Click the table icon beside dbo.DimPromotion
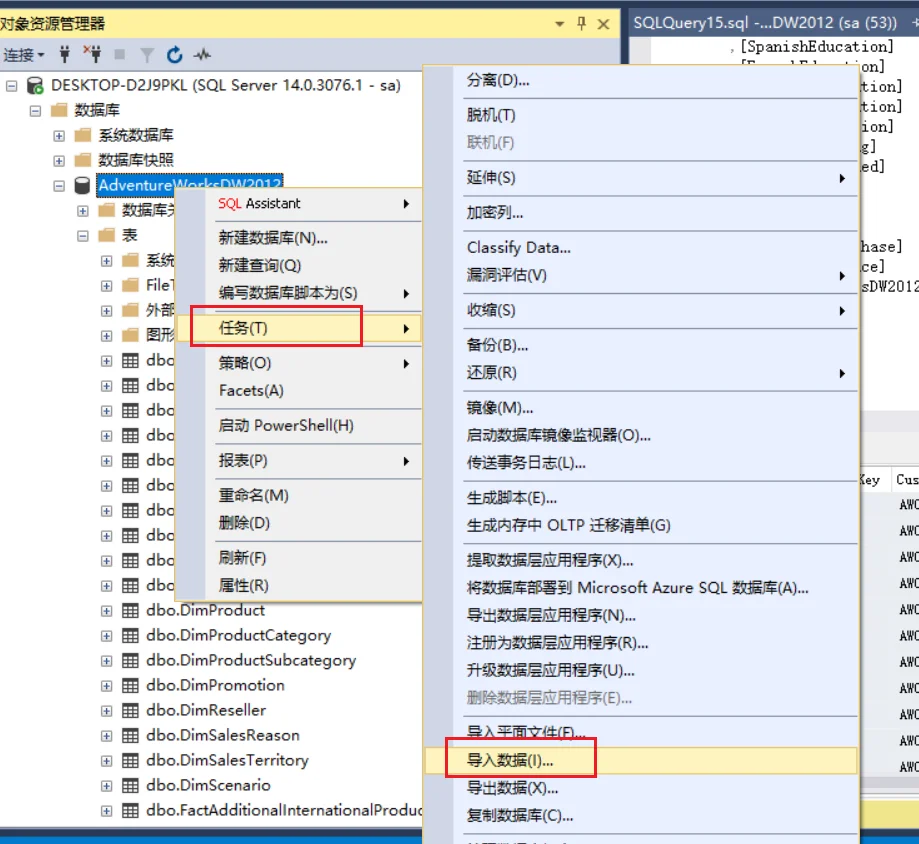Screen dimensions: 919x844 point(130,686)
